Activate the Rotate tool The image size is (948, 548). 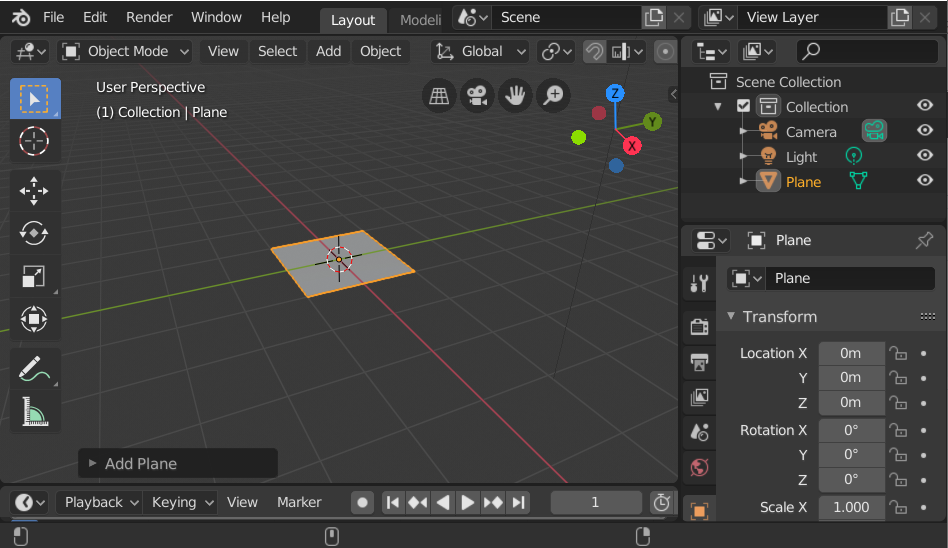tap(34, 233)
